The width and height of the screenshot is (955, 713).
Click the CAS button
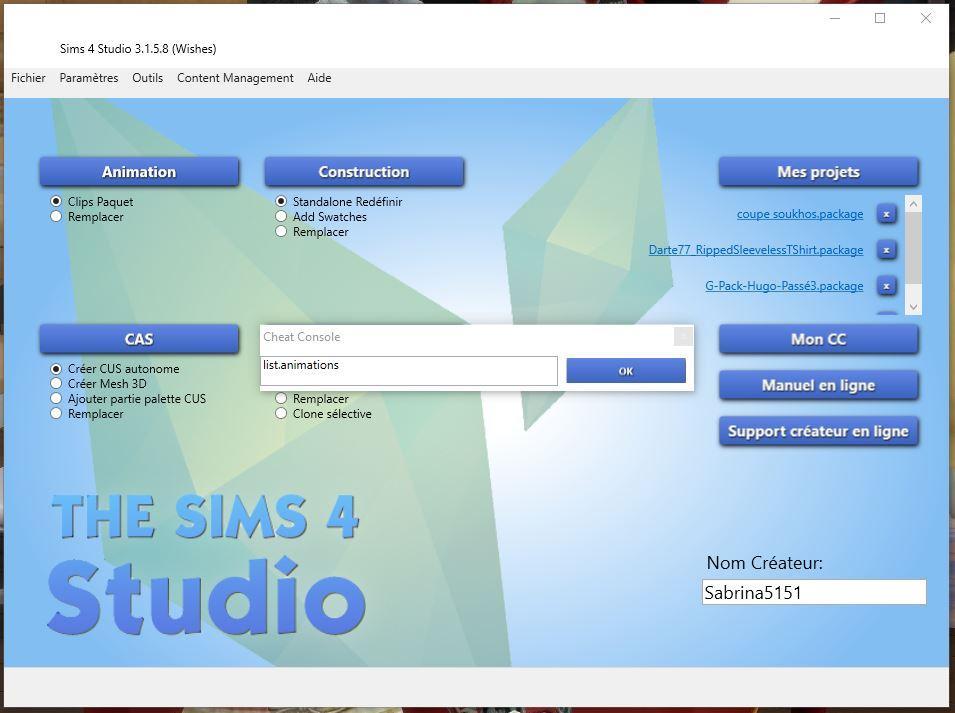coord(139,339)
